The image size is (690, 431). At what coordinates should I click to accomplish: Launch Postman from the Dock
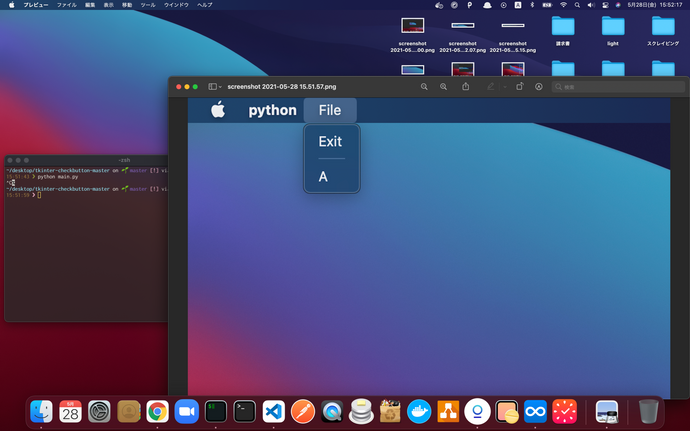pyautogui.click(x=303, y=412)
